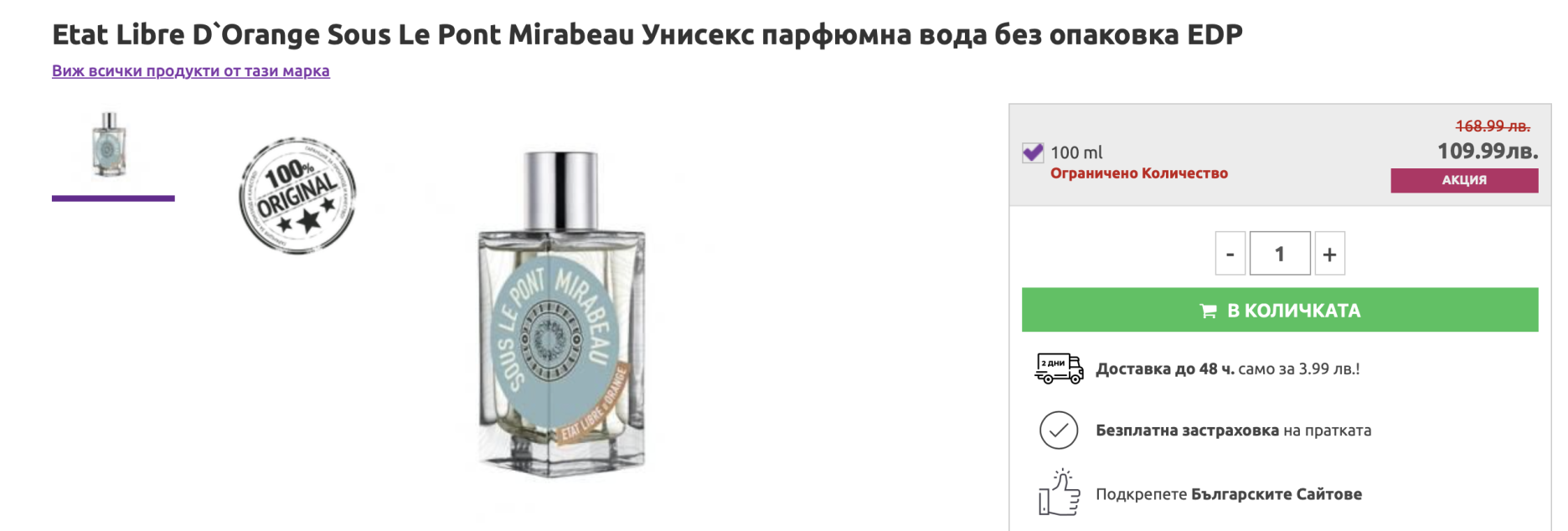1568x531 pixels.
Task: Decrease quantity with the minus button
Action: 1230,254
